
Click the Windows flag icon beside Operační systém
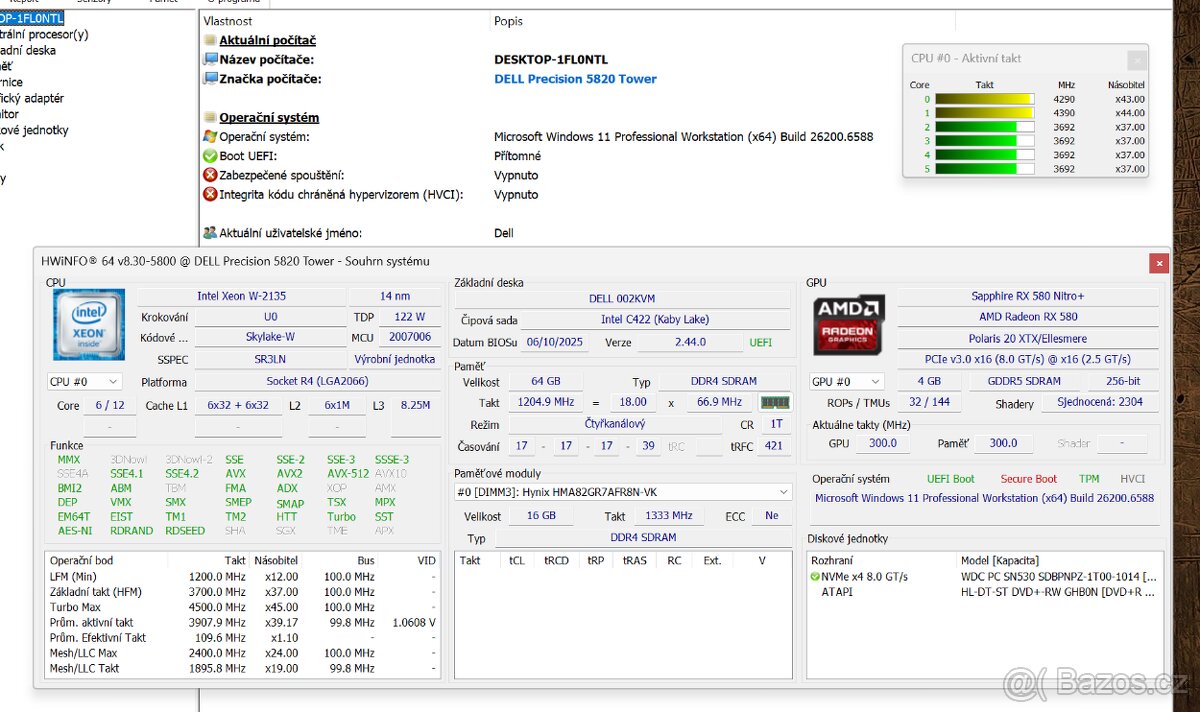click(210, 137)
